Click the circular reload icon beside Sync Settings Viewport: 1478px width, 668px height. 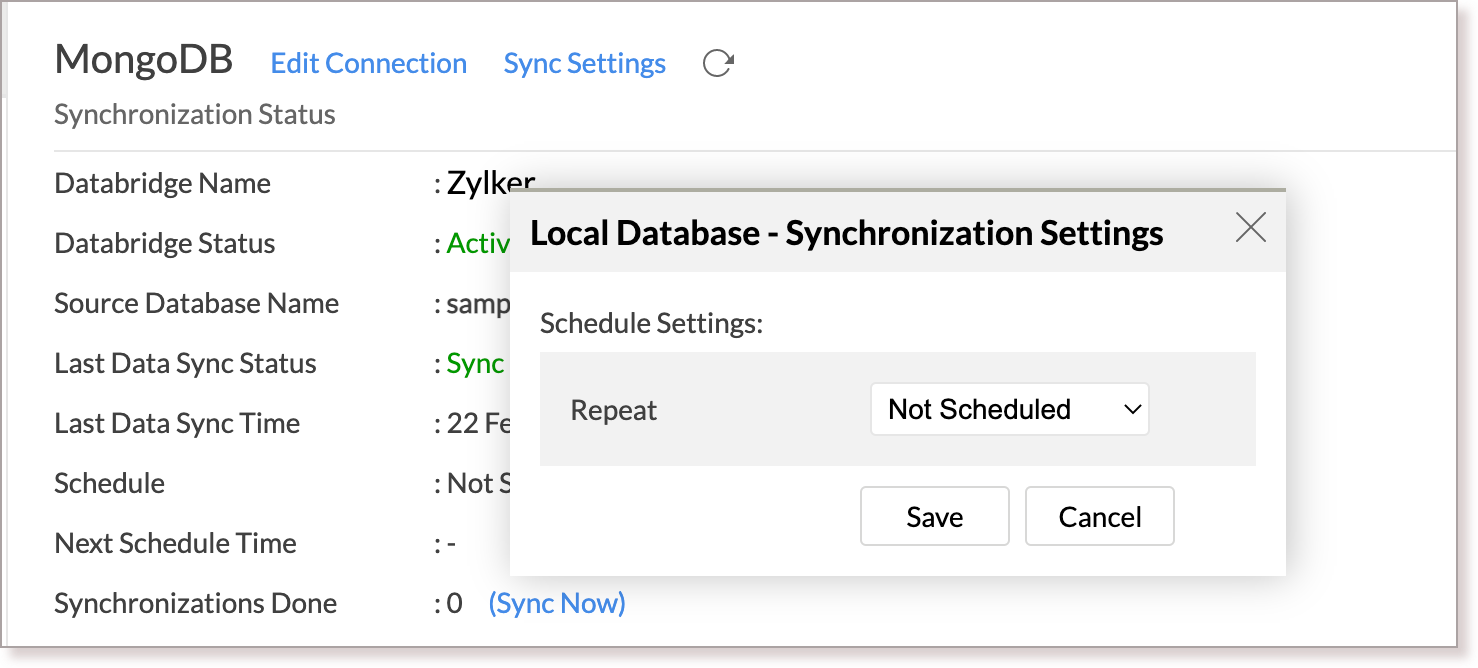pyautogui.click(x=718, y=62)
